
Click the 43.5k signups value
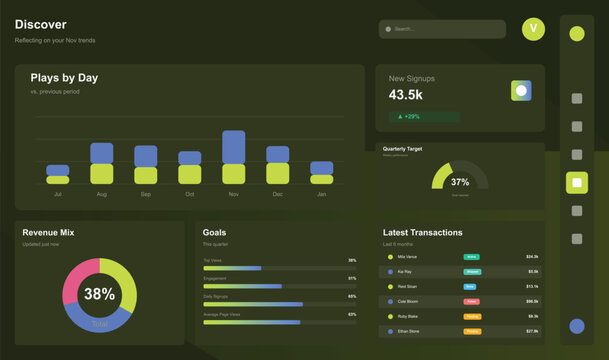point(405,95)
